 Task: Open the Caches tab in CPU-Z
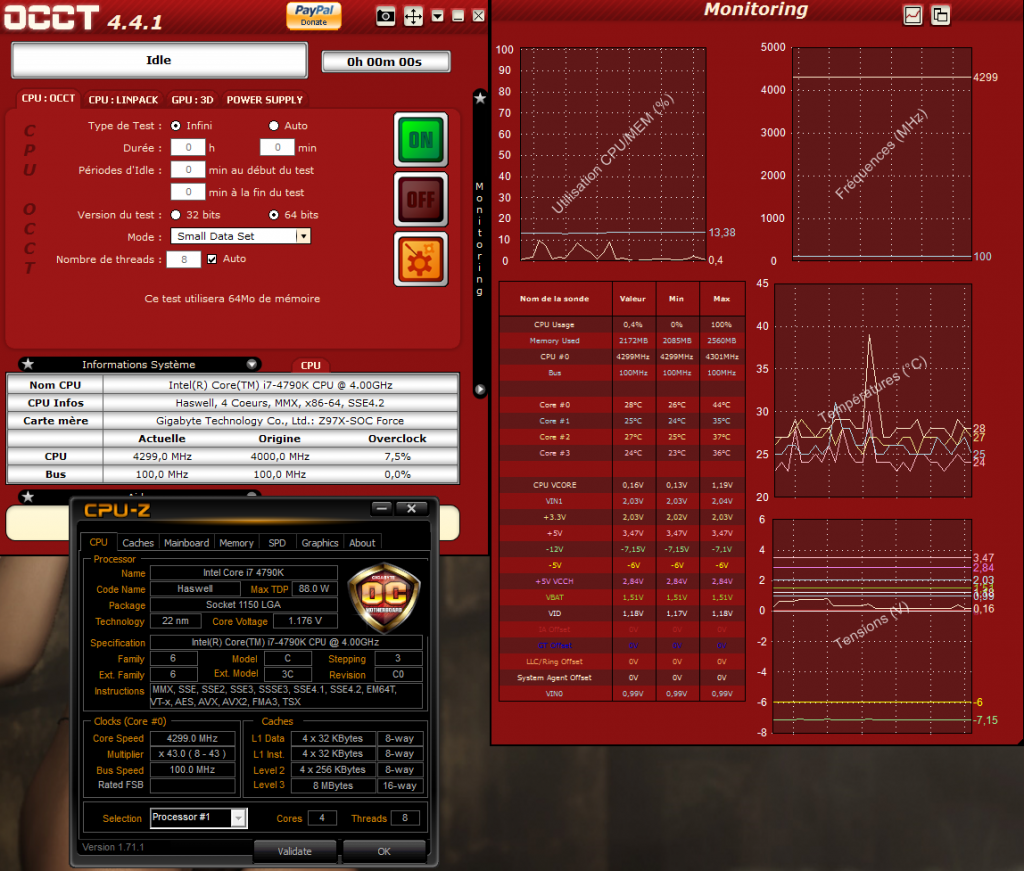138,543
